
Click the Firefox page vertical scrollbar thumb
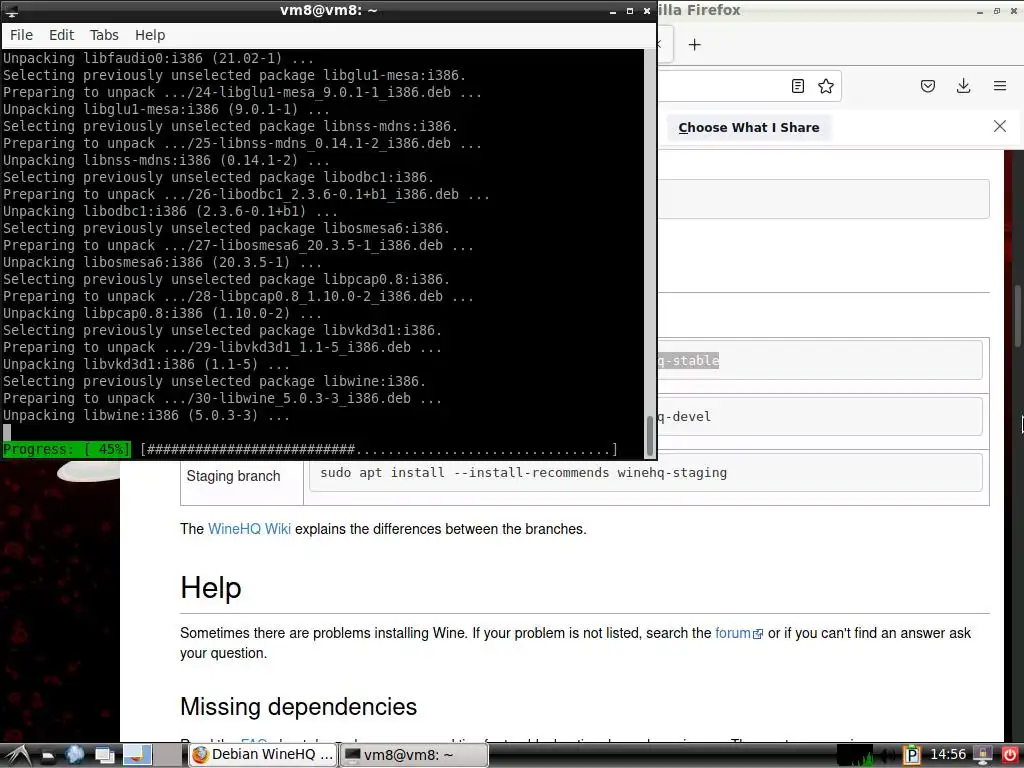click(x=1017, y=317)
